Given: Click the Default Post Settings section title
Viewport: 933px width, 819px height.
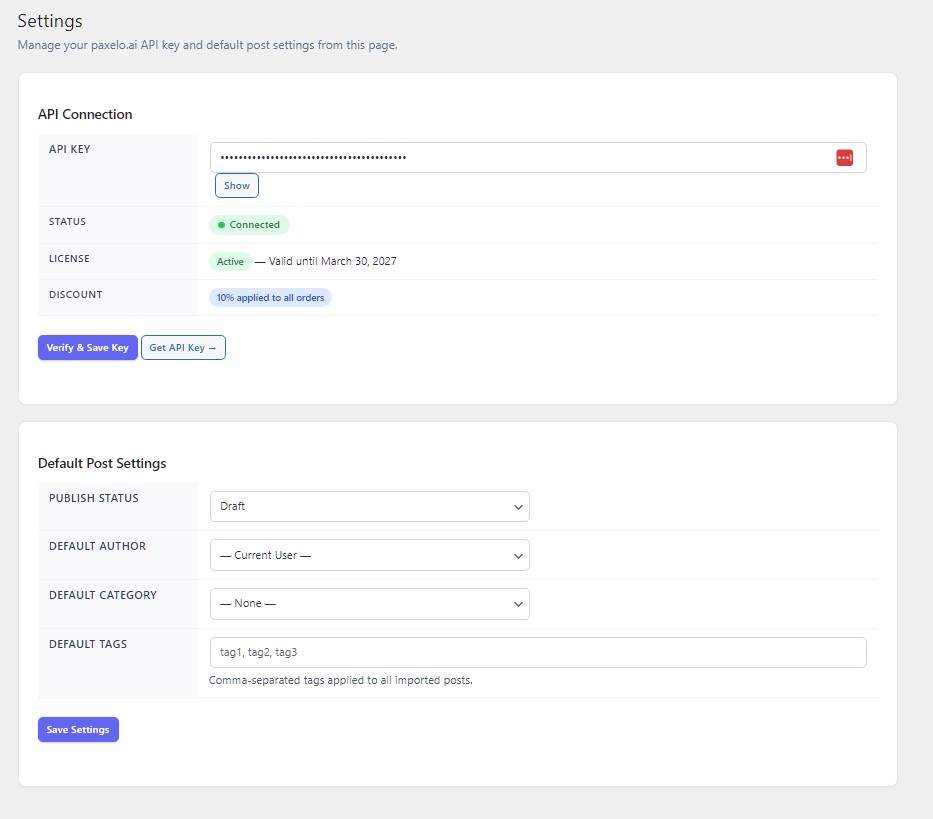Looking at the screenshot, I should pos(101,463).
